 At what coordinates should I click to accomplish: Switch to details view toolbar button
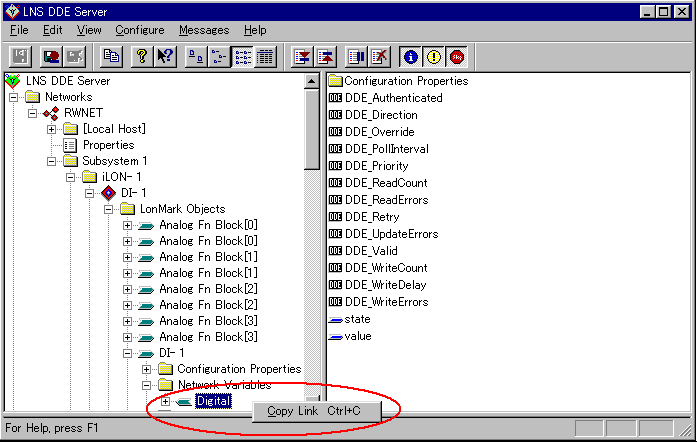point(265,57)
